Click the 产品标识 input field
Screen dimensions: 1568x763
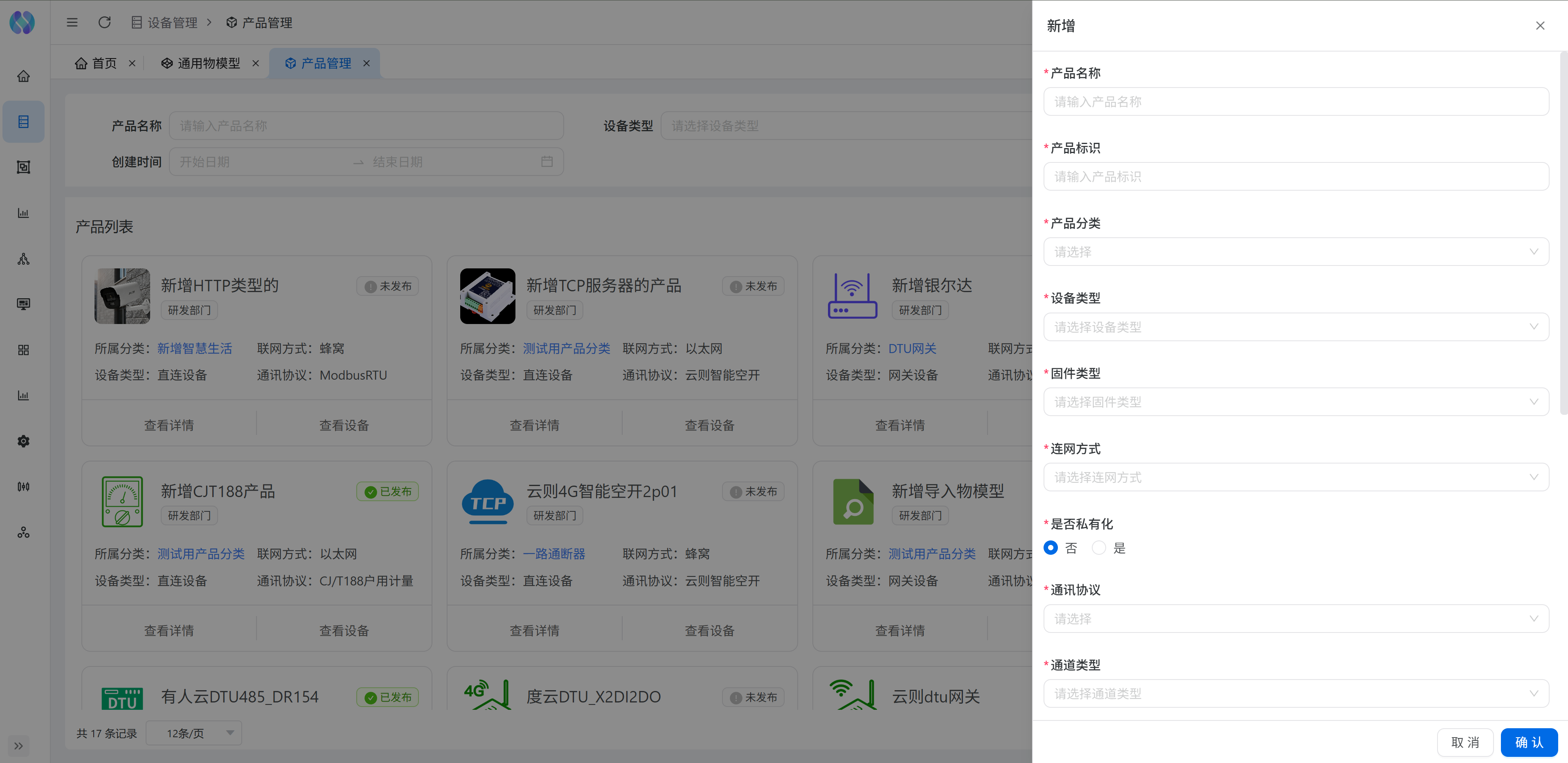(x=1295, y=177)
